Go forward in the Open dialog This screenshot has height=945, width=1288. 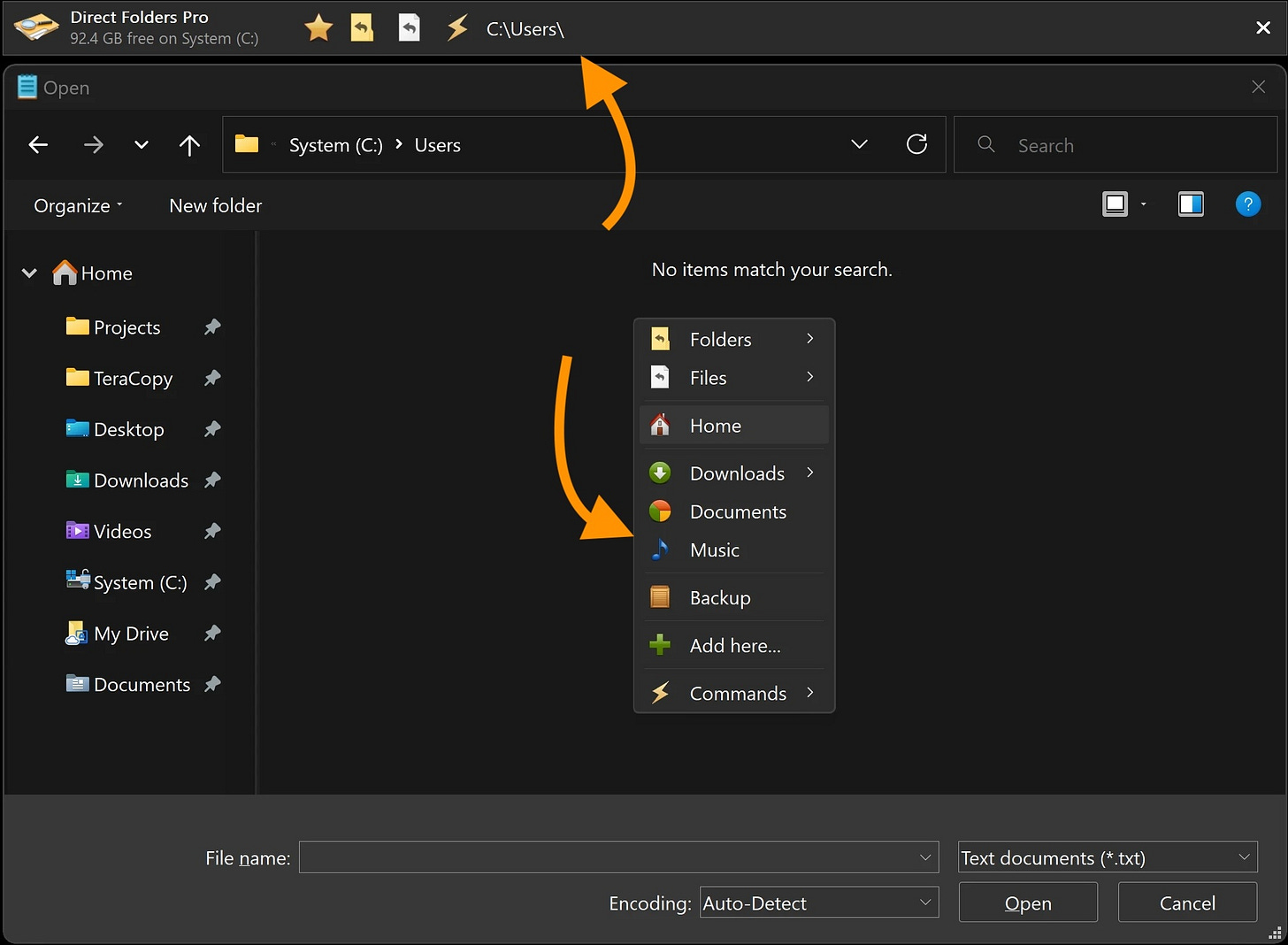(93, 145)
